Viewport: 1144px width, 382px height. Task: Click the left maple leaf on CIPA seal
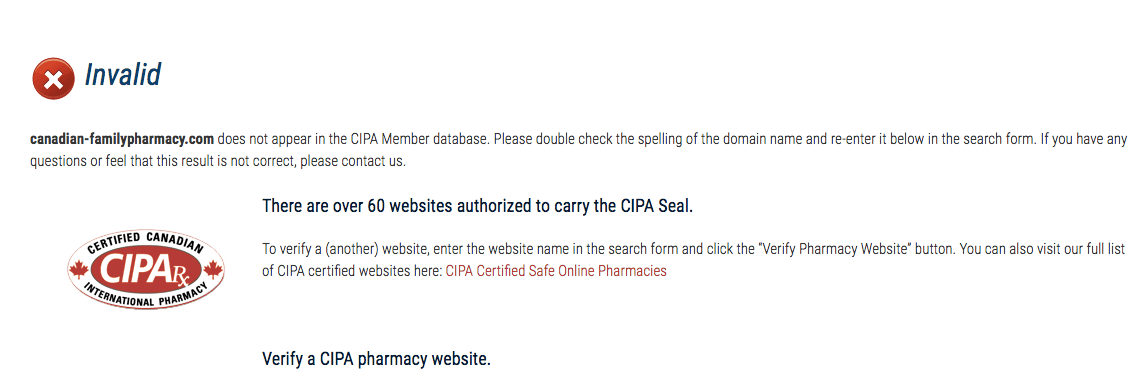coord(78,271)
